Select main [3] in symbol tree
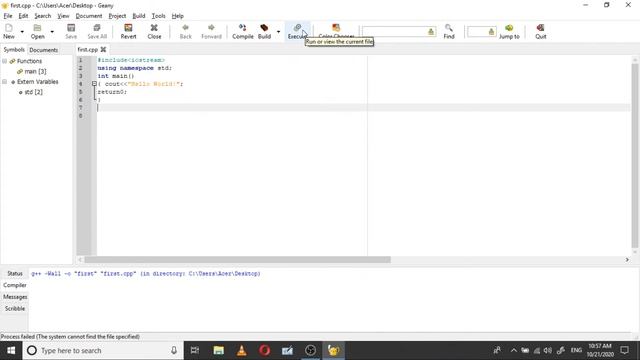640x360 pixels. 36,71
